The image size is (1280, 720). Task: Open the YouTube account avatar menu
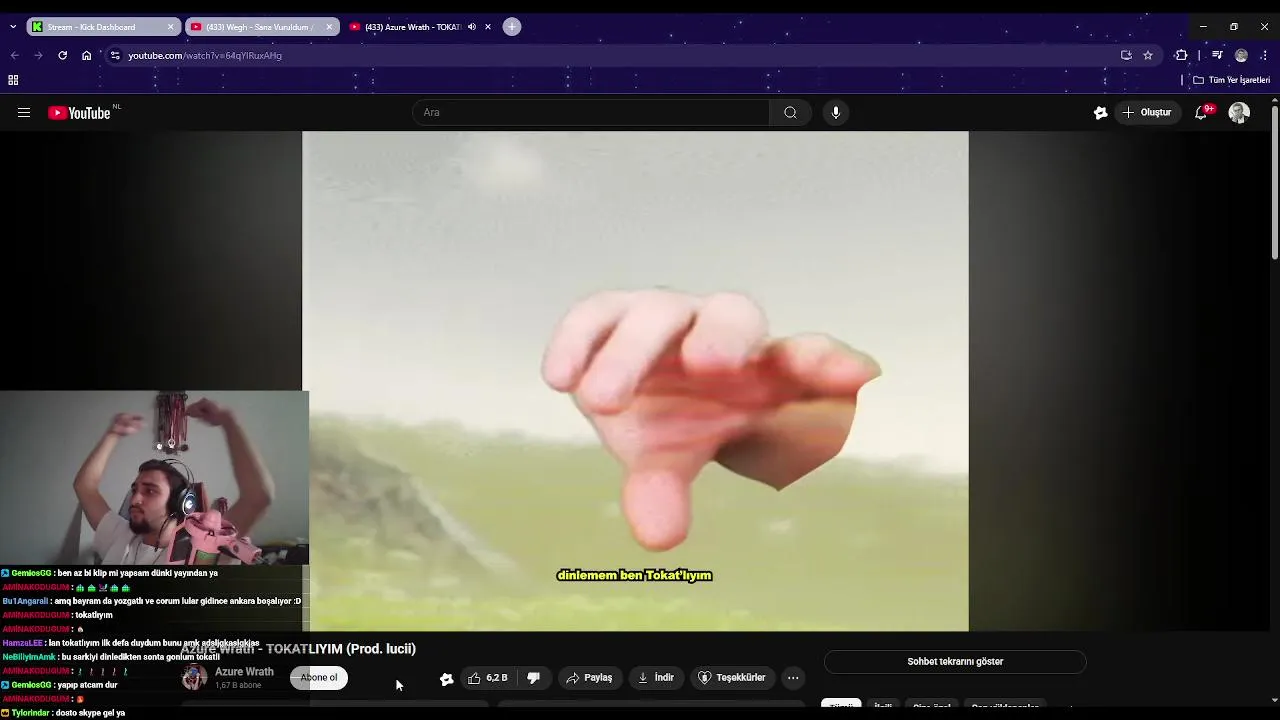[1239, 113]
